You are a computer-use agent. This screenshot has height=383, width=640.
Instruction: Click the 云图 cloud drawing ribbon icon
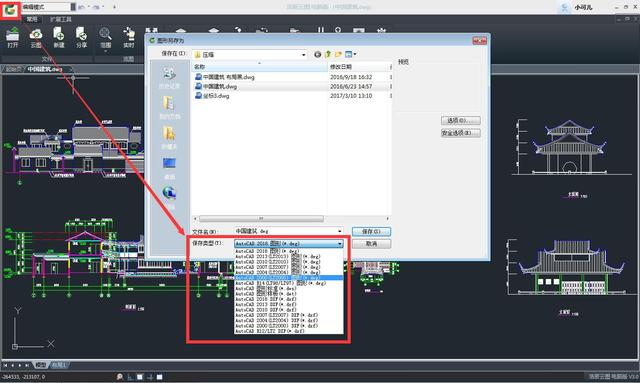[36, 38]
